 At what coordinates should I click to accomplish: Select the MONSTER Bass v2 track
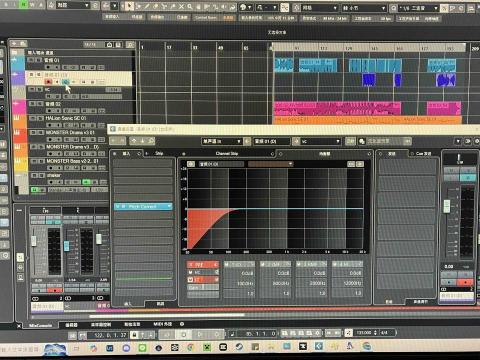click(x=72, y=161)
